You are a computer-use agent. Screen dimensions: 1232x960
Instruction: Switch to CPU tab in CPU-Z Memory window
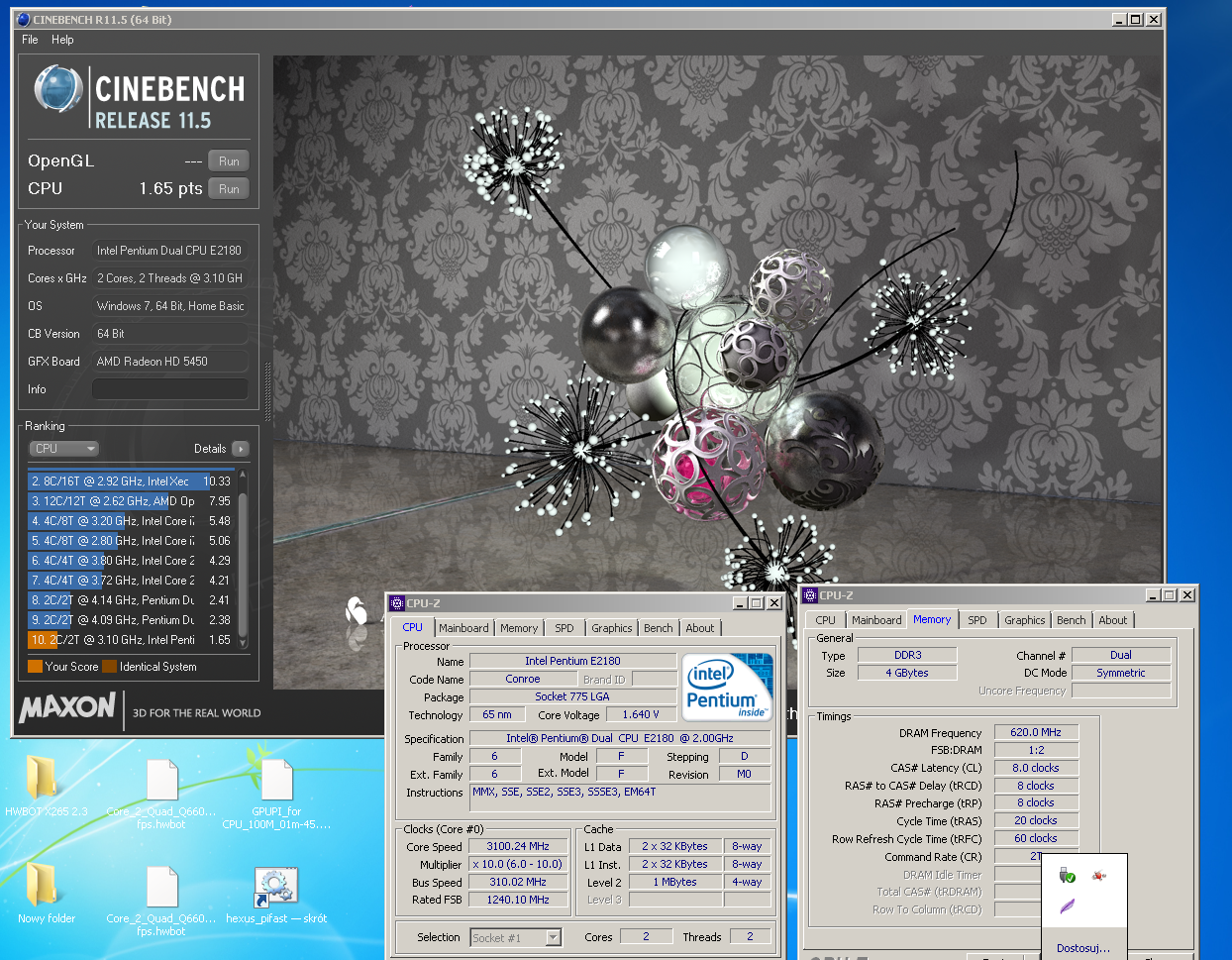coord(826,620)
